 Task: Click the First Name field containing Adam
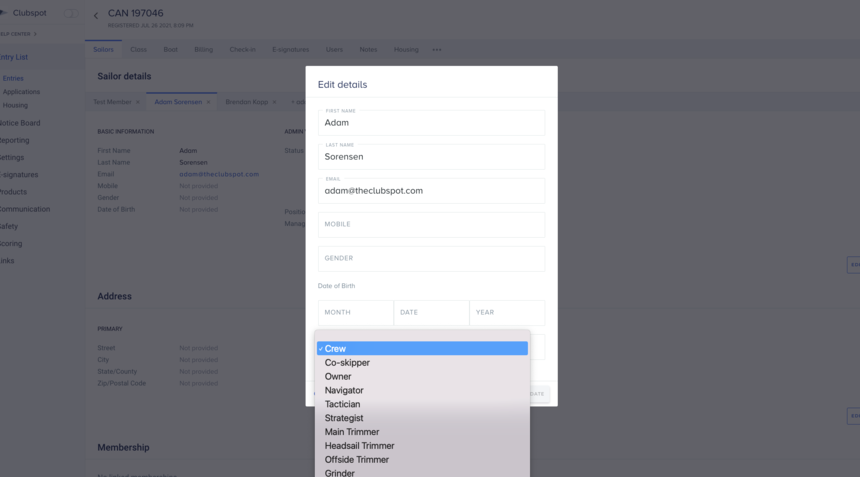tap(431, 123)
